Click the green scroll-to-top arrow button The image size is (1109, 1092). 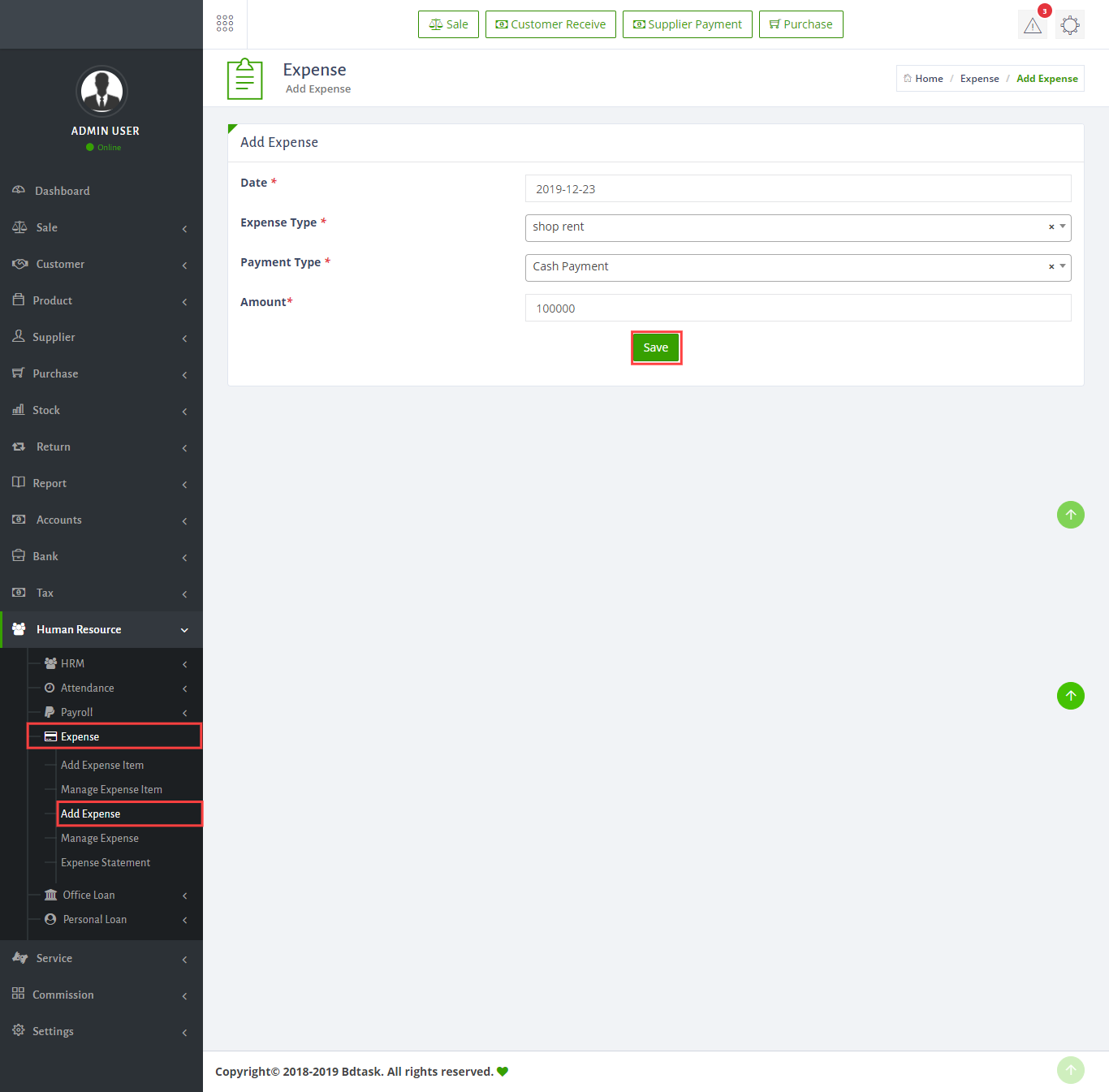point(1070,696)
